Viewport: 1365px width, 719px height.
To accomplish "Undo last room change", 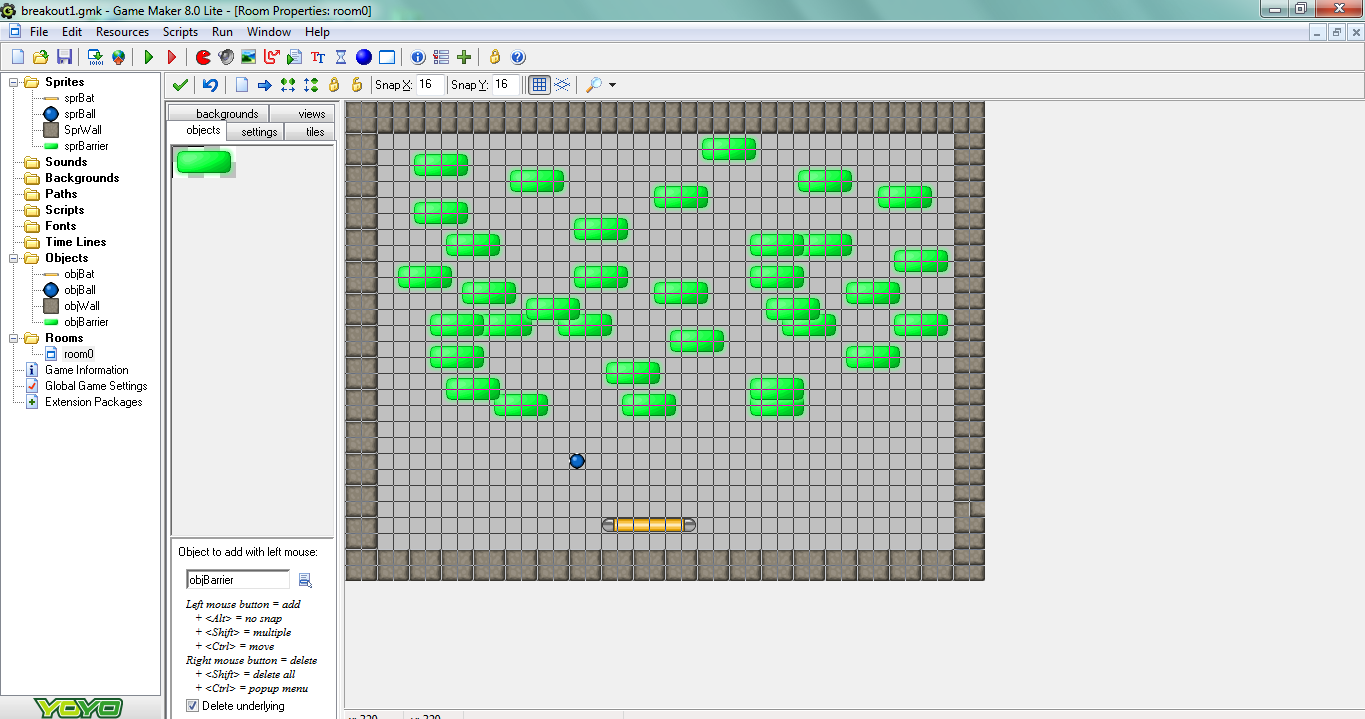I will point(210,85).
